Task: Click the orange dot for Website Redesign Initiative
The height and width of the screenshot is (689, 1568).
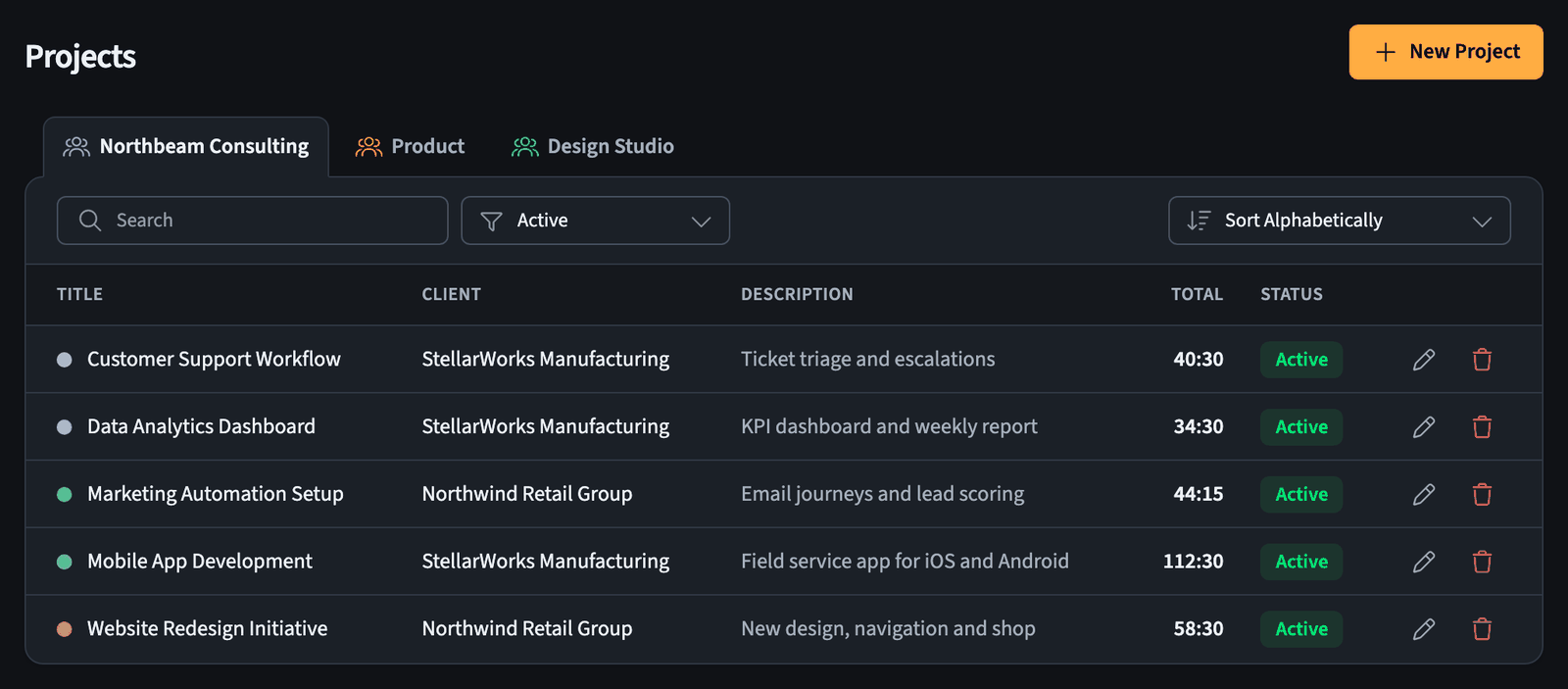Action: click(65, 629)
